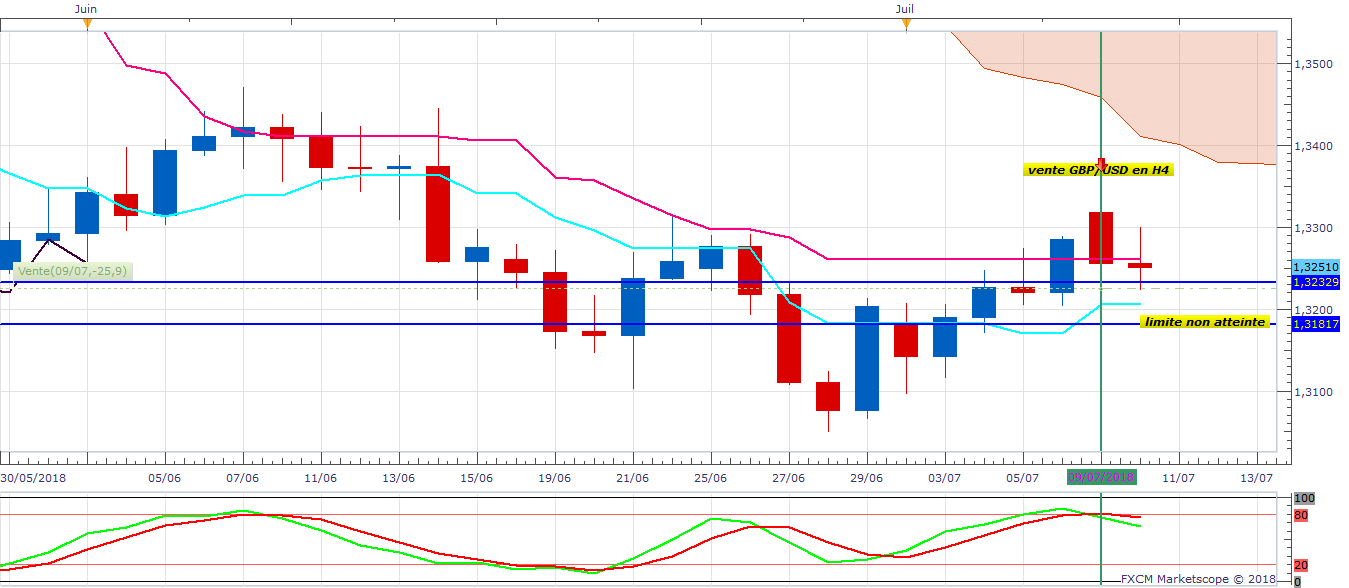Click the 29/06 date axis label
The height and width of the screenshot is (588, 1349).
[x=866, y=478]
